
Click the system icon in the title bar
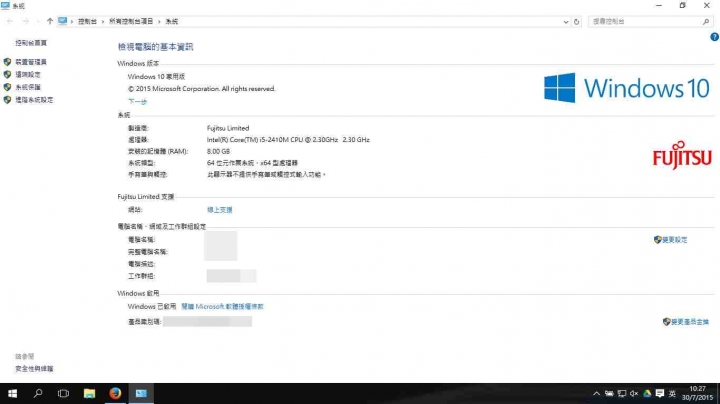click(6, 6)
